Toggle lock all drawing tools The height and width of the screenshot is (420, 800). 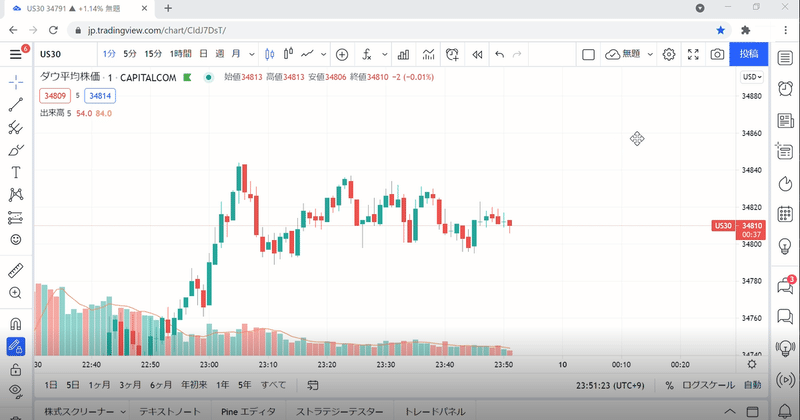coord(16,369)
